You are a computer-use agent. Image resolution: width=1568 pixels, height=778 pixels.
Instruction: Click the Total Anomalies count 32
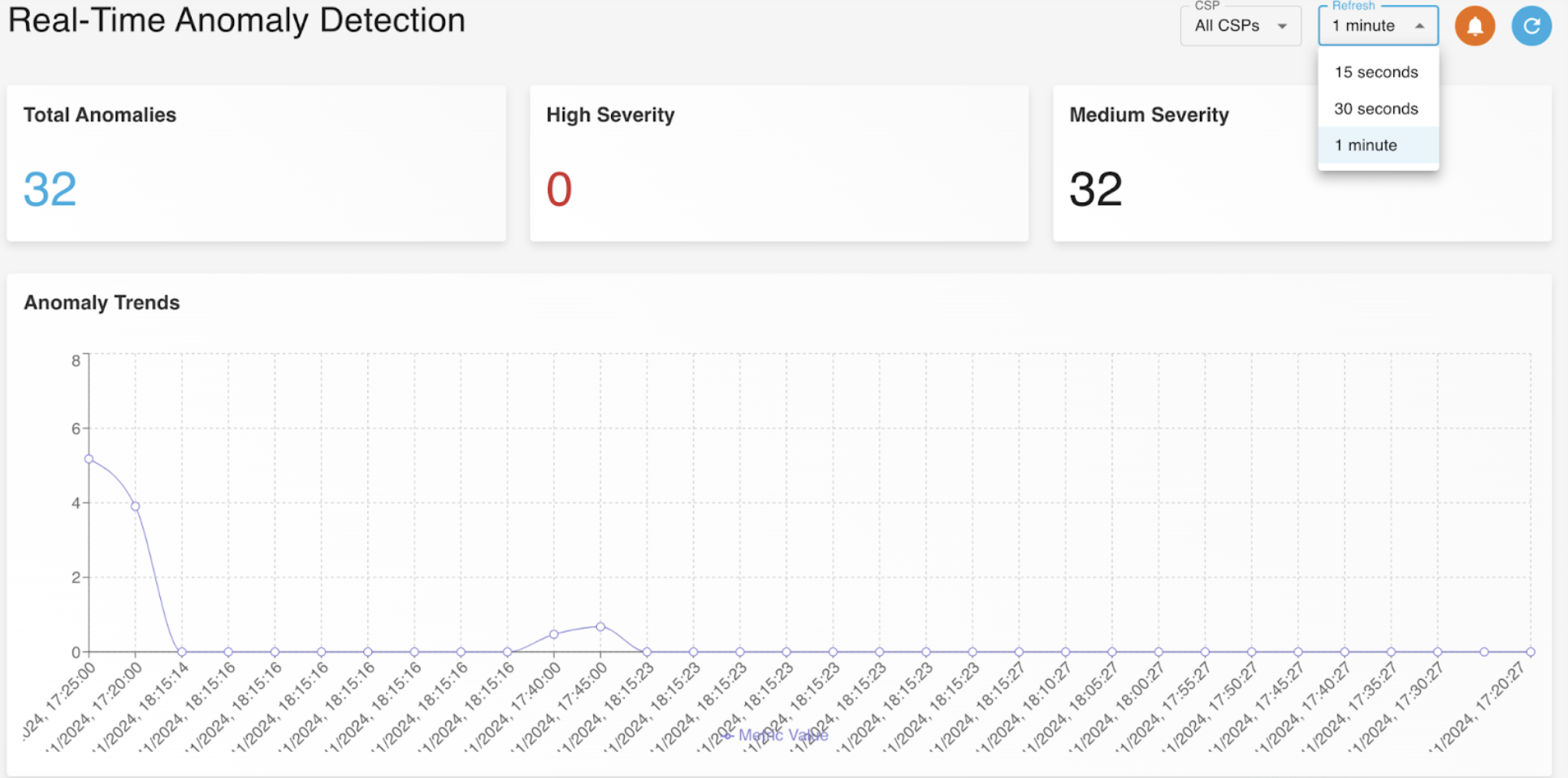pyautogui.click(x=50, y=189)
